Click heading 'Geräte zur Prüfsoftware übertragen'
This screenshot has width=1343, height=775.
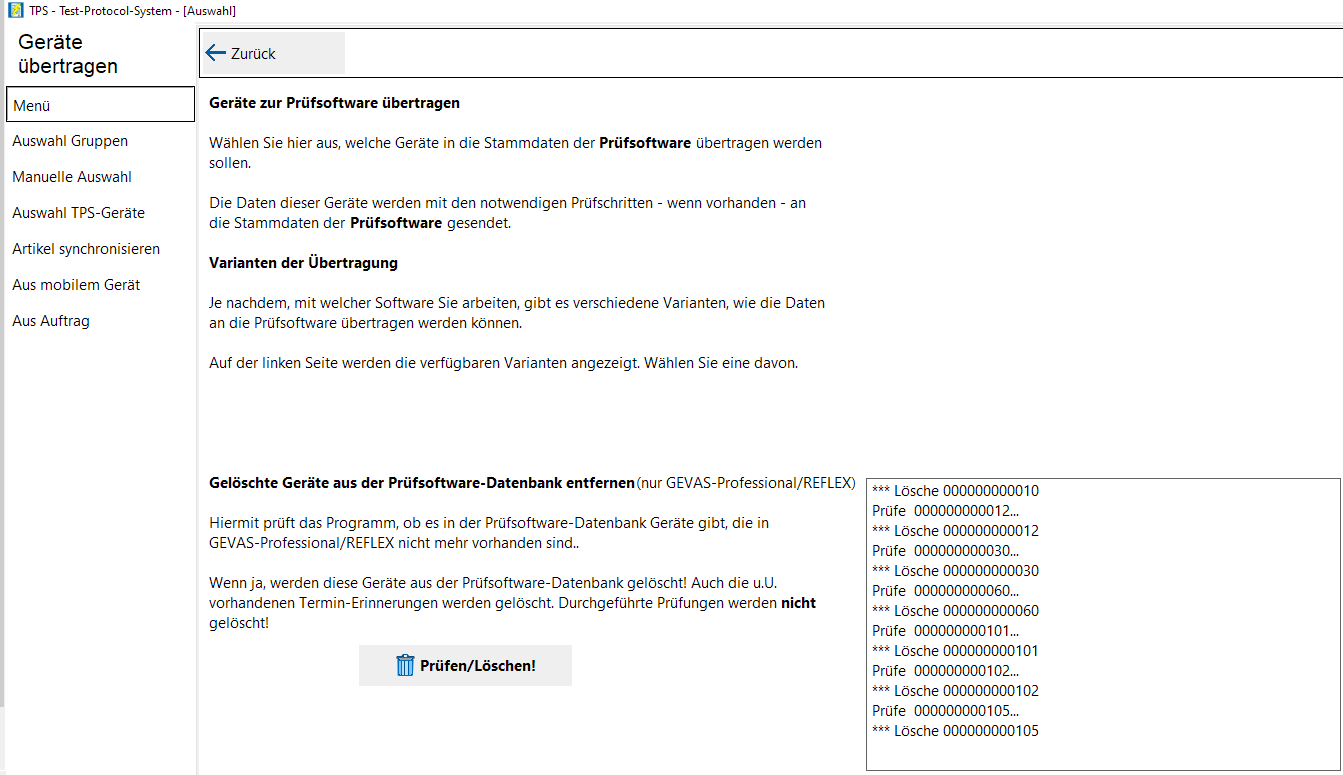coord(334,103)
